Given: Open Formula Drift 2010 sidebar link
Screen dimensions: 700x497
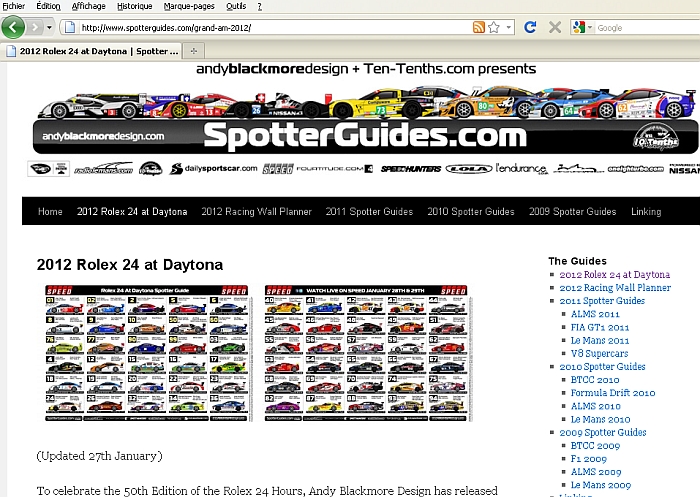Looking at the screenshot, I should coord(614,393).
